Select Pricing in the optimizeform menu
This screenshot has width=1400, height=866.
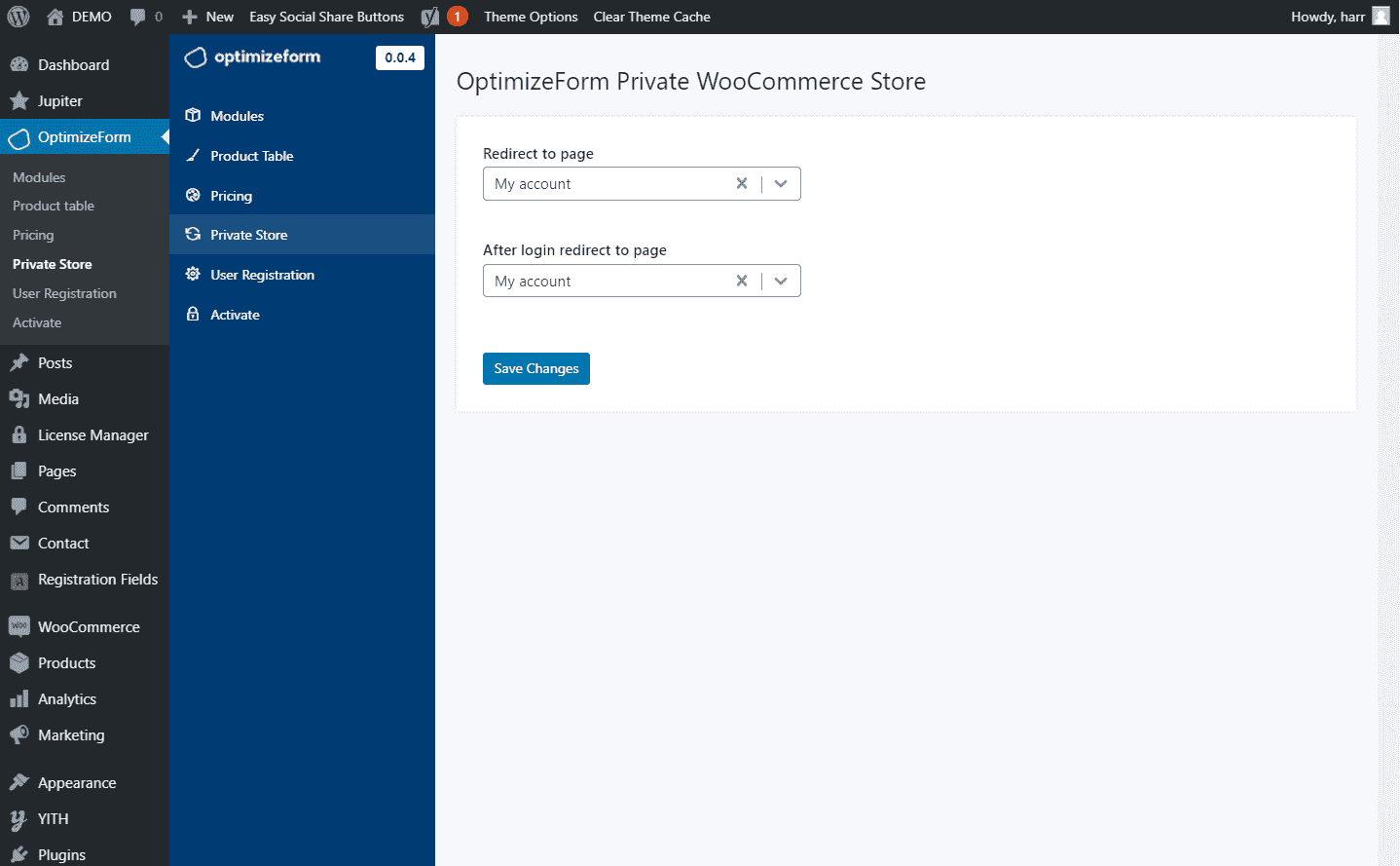tap(231, 196)
